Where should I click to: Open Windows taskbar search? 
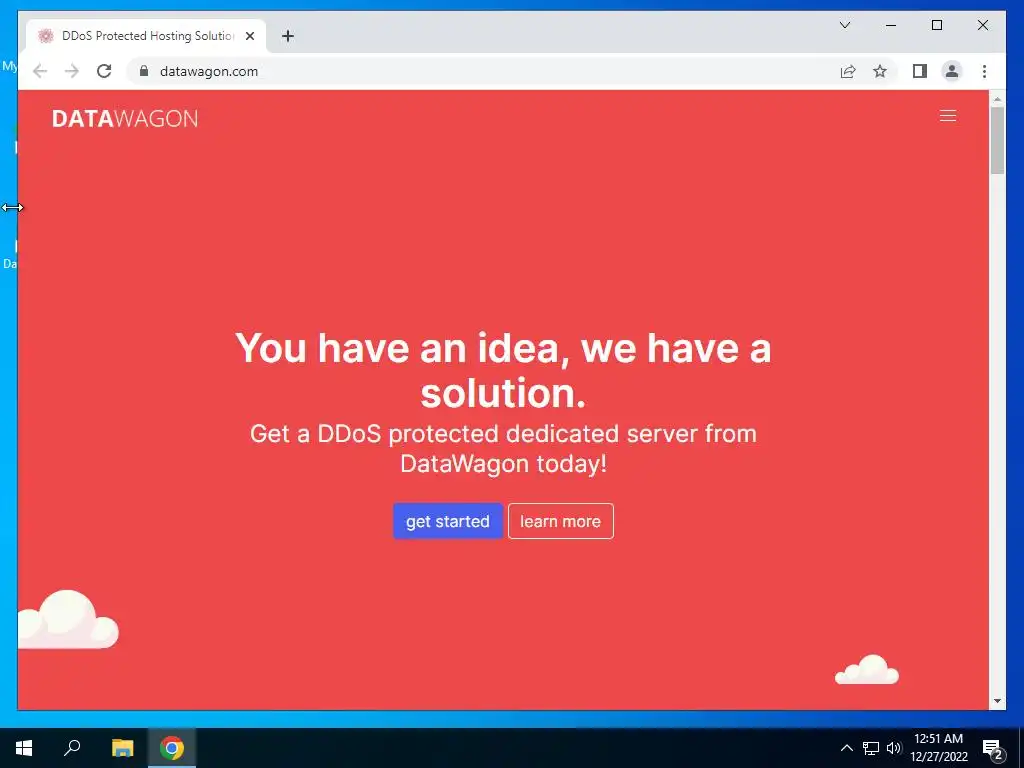[x=72, y=748]
